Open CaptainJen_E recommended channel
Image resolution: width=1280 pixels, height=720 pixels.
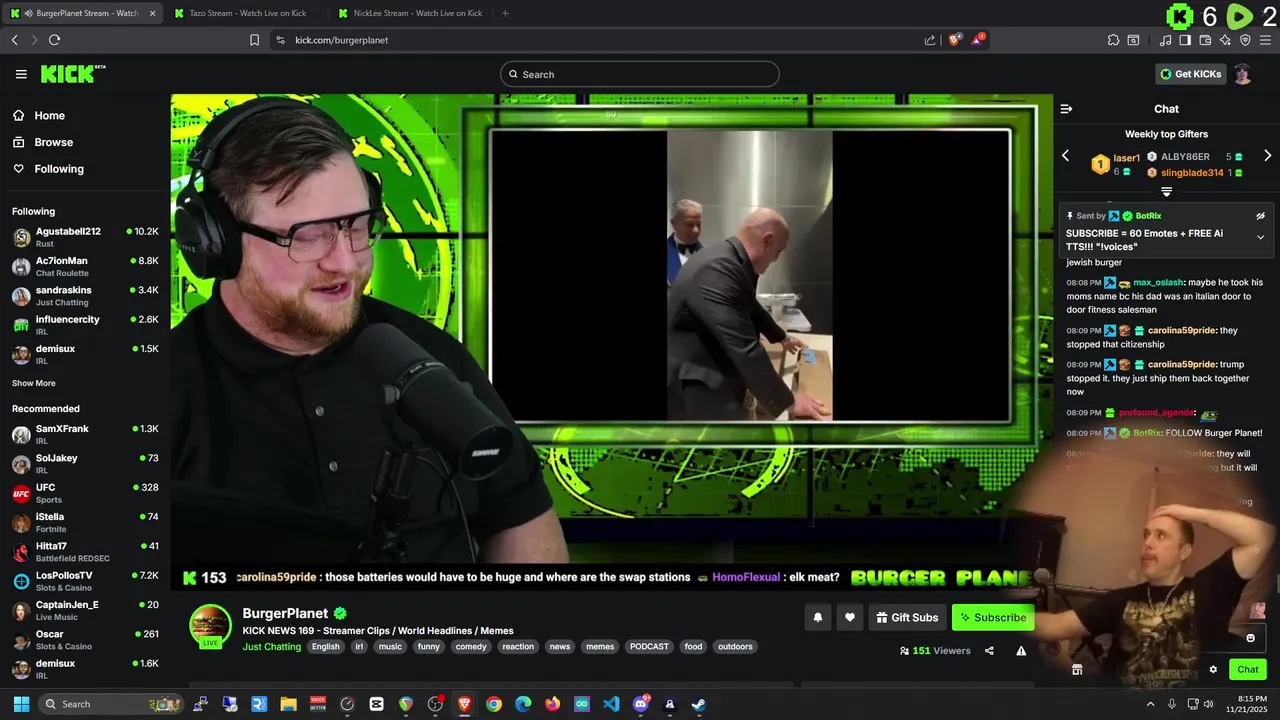click(85, 610)
